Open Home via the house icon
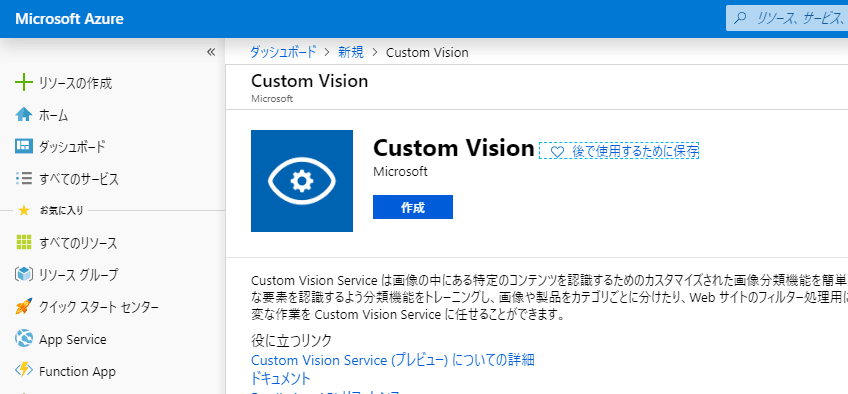Image resolution: width=848 pixels, height=394 pixels. click(x=24, y=115)
